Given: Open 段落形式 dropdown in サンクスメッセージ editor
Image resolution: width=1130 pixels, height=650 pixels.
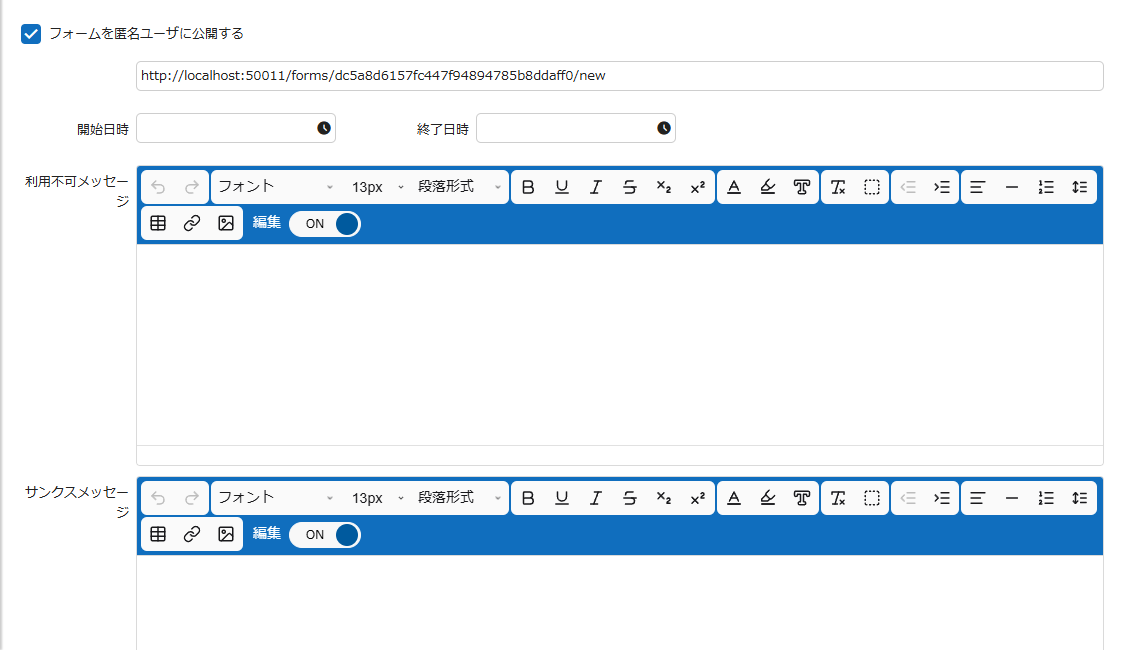Looking at the screenshot, I should click(x=460, y=498).
